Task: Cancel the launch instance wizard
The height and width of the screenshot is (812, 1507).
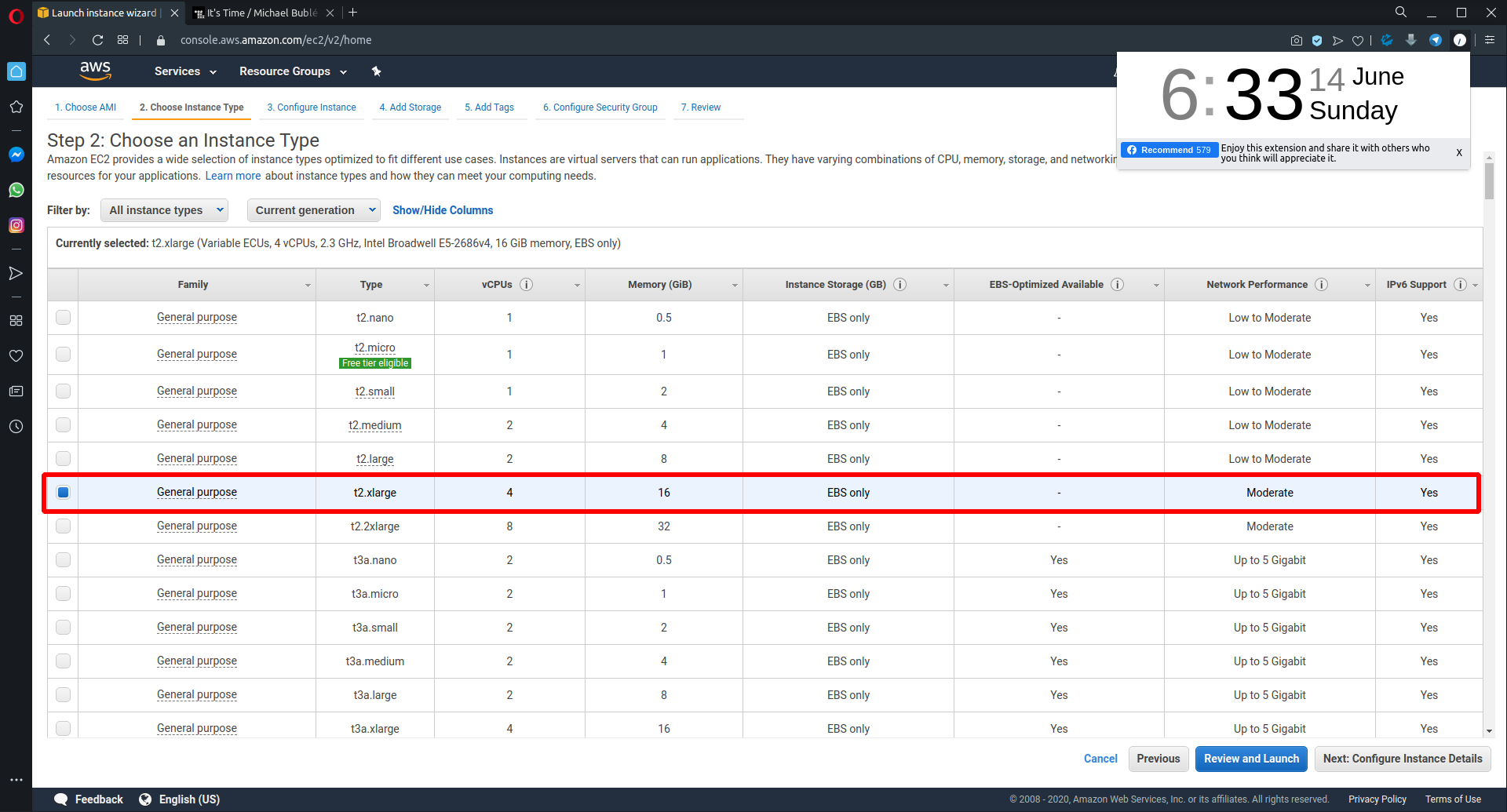Action: tap(1100, 759)
